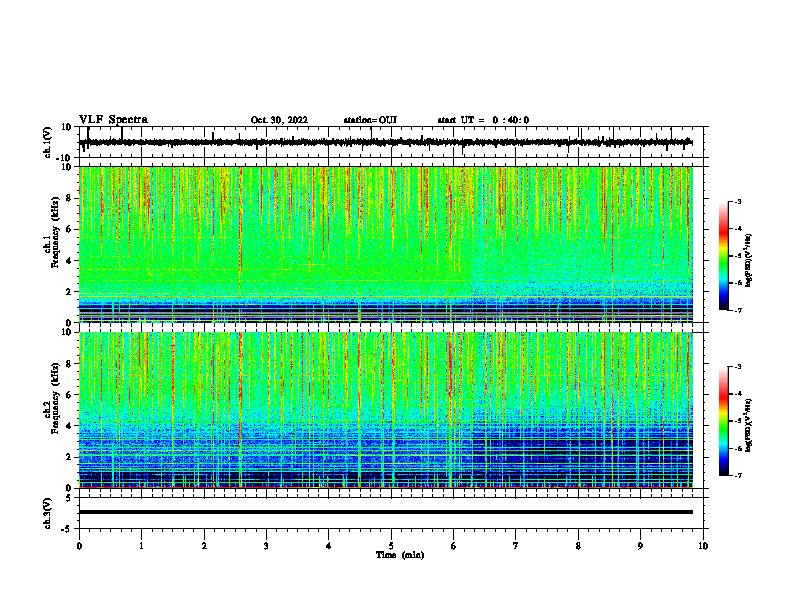Click time axis tick label "3"
This screenshot has width=792, height=612.
pos(266,546)
